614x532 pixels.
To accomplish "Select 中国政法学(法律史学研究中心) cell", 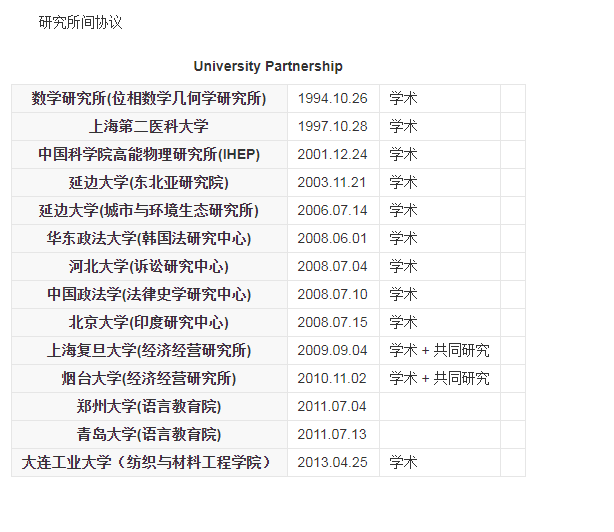I will (149, 294).
